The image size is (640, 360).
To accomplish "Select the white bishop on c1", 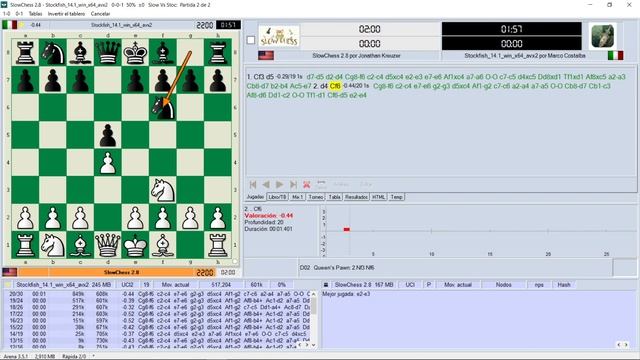I will tap(80, 245).
